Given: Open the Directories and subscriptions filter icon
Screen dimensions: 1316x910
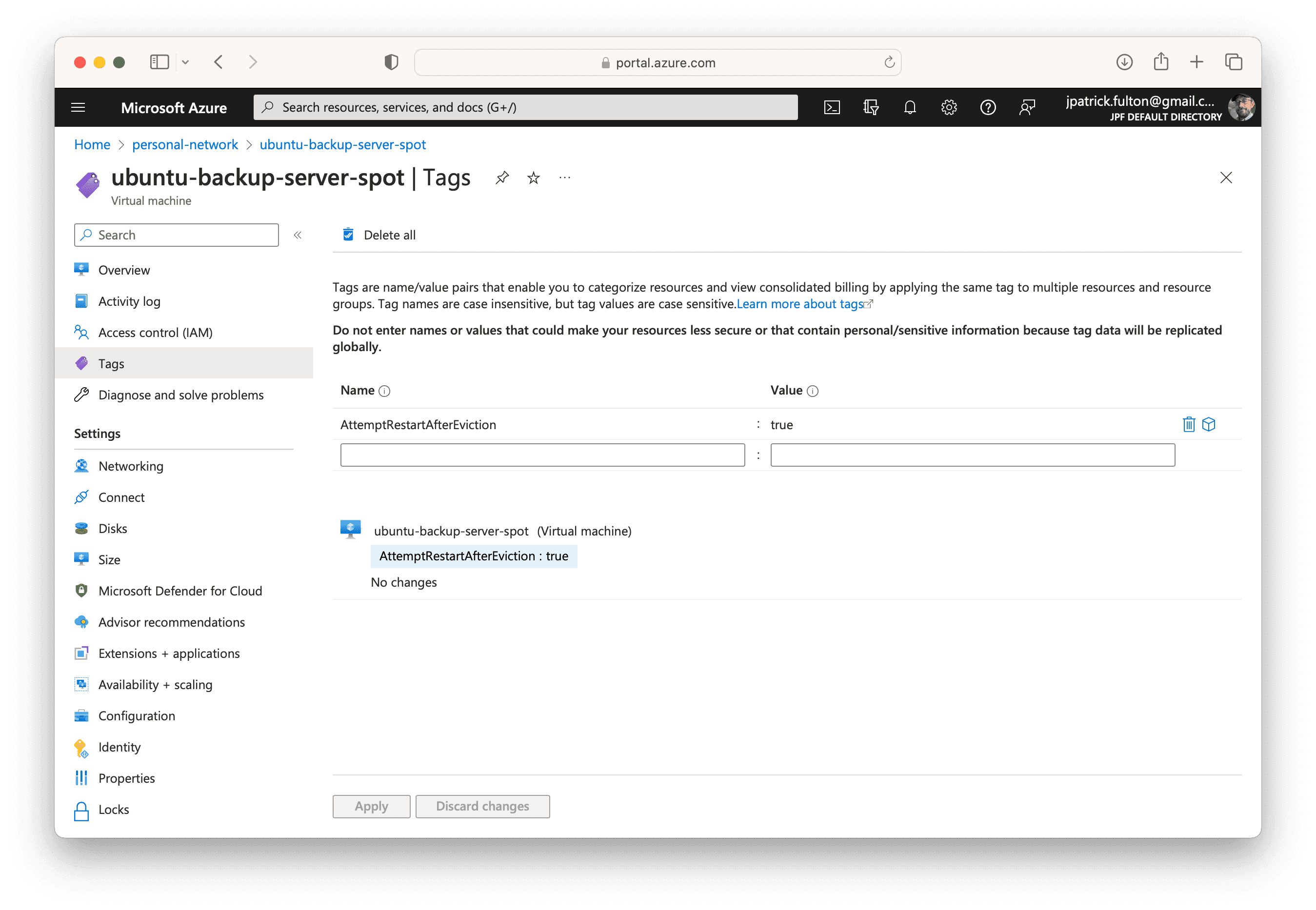Looking at the screenshot, I should coord(871,107).
